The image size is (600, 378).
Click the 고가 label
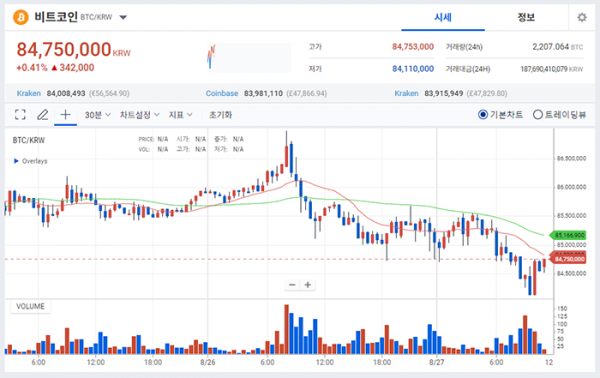[315, 47]
